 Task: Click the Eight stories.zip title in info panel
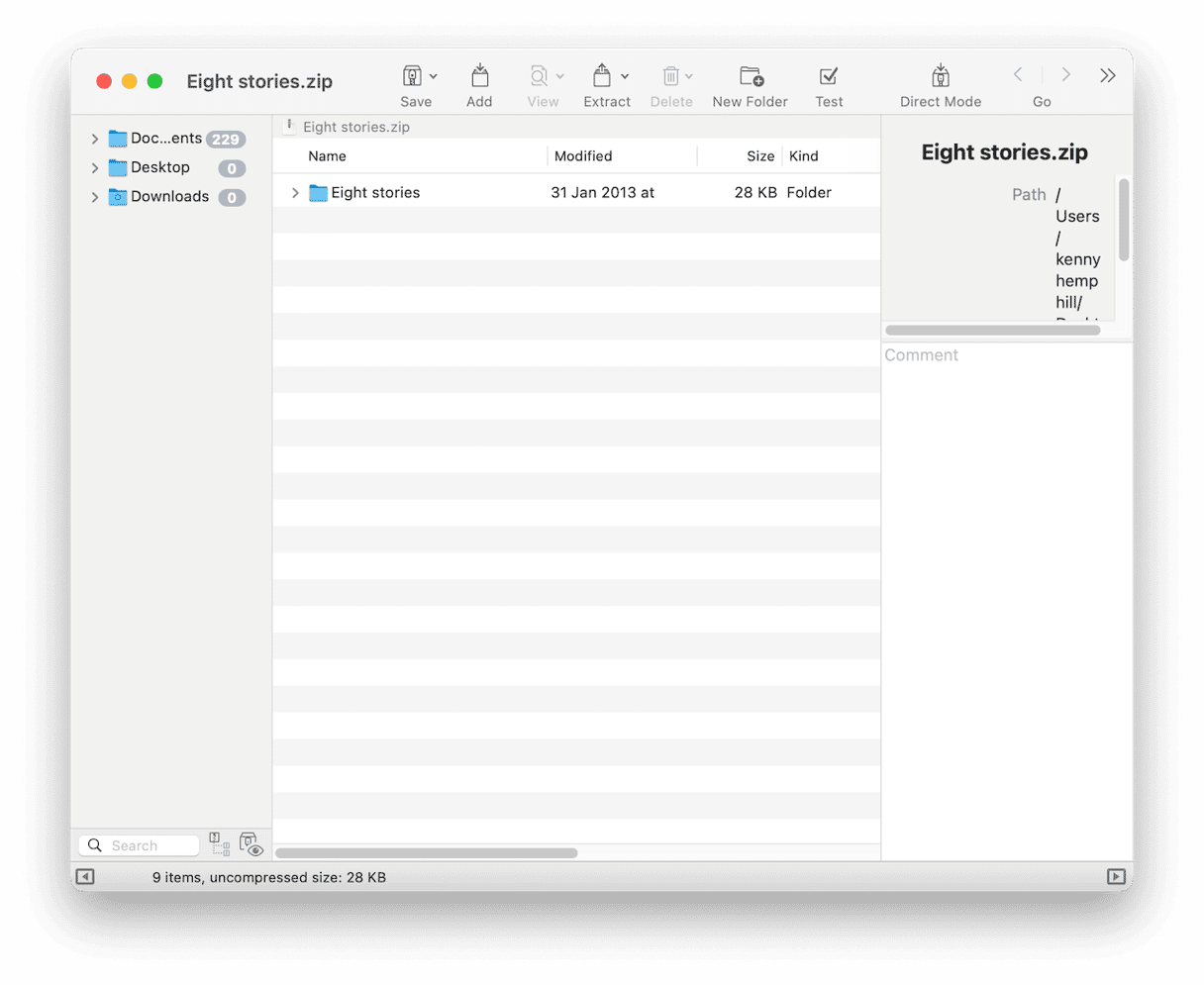[x=1004, y=152]
